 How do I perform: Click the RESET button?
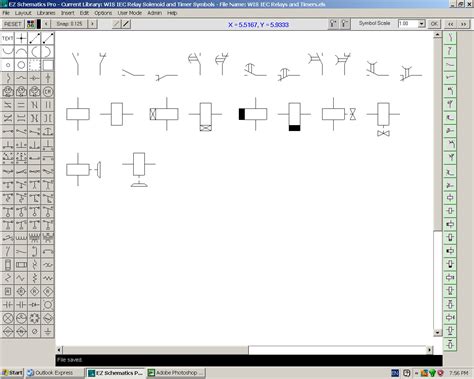click(x=13, y=24)
